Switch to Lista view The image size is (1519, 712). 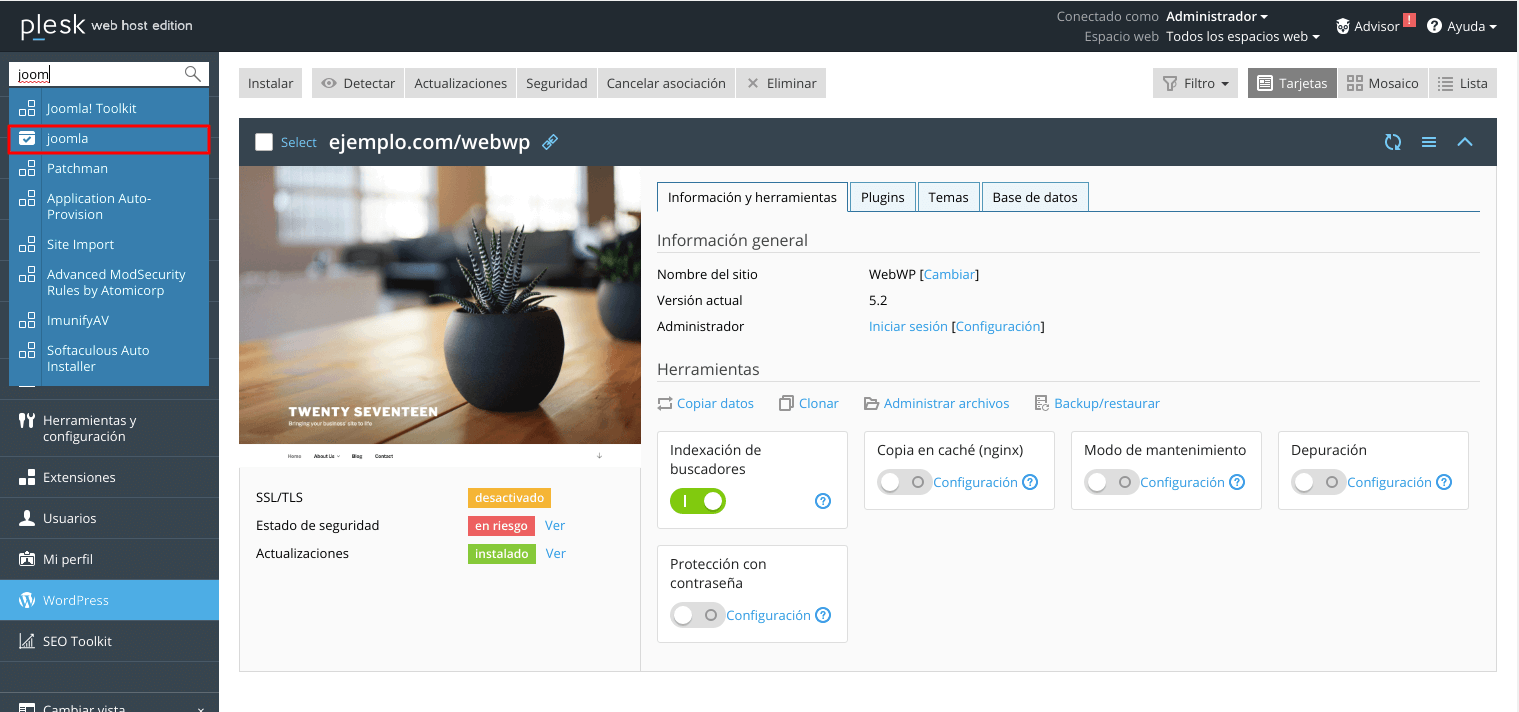pyautogui.click(x=1463, y=83)
